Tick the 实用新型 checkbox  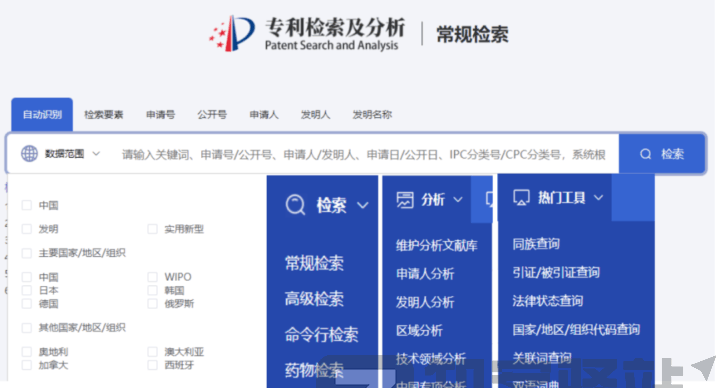click(x=152, y=229)
